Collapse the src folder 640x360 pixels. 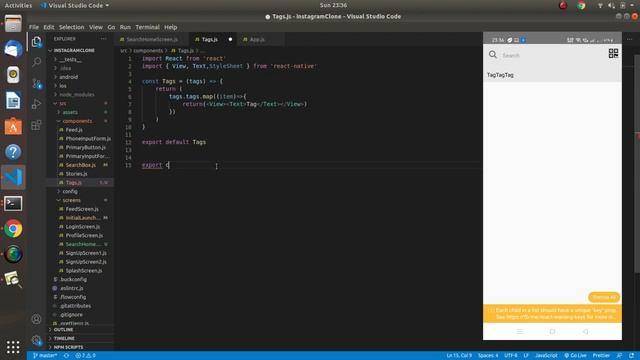[62, 103]
